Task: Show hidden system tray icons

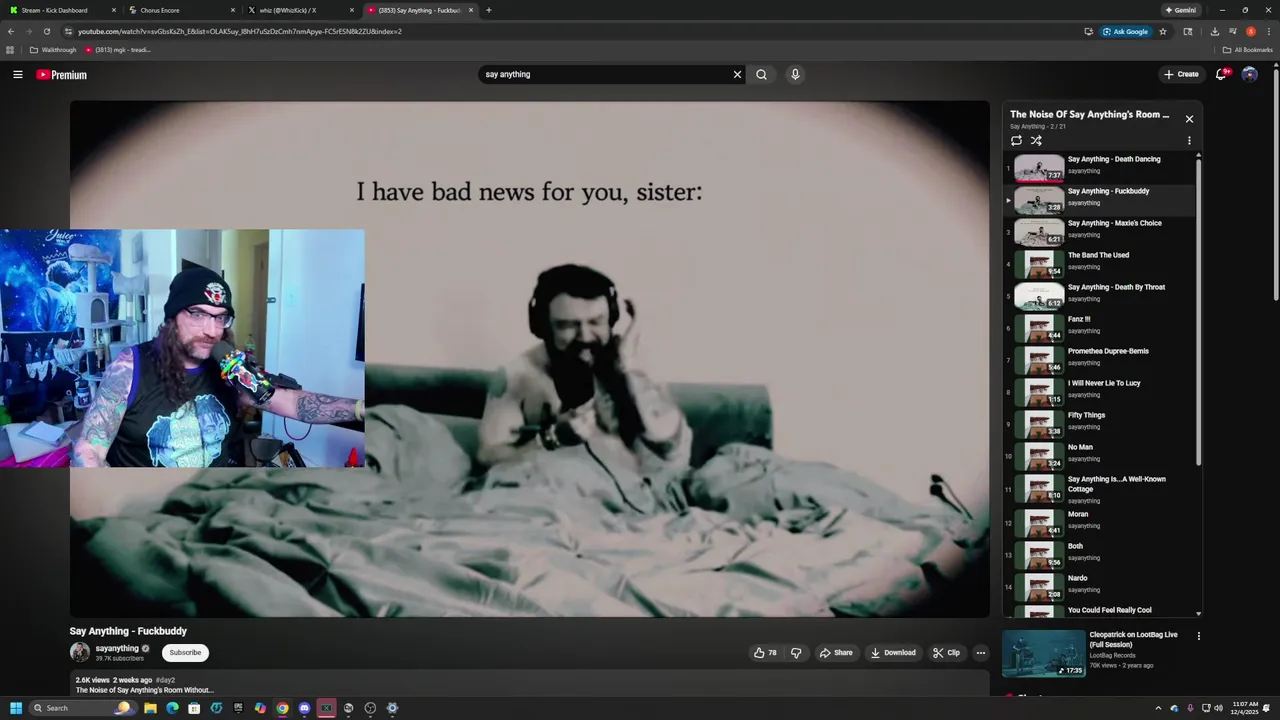Action: pyautogui.click(x=1158, y=708)
